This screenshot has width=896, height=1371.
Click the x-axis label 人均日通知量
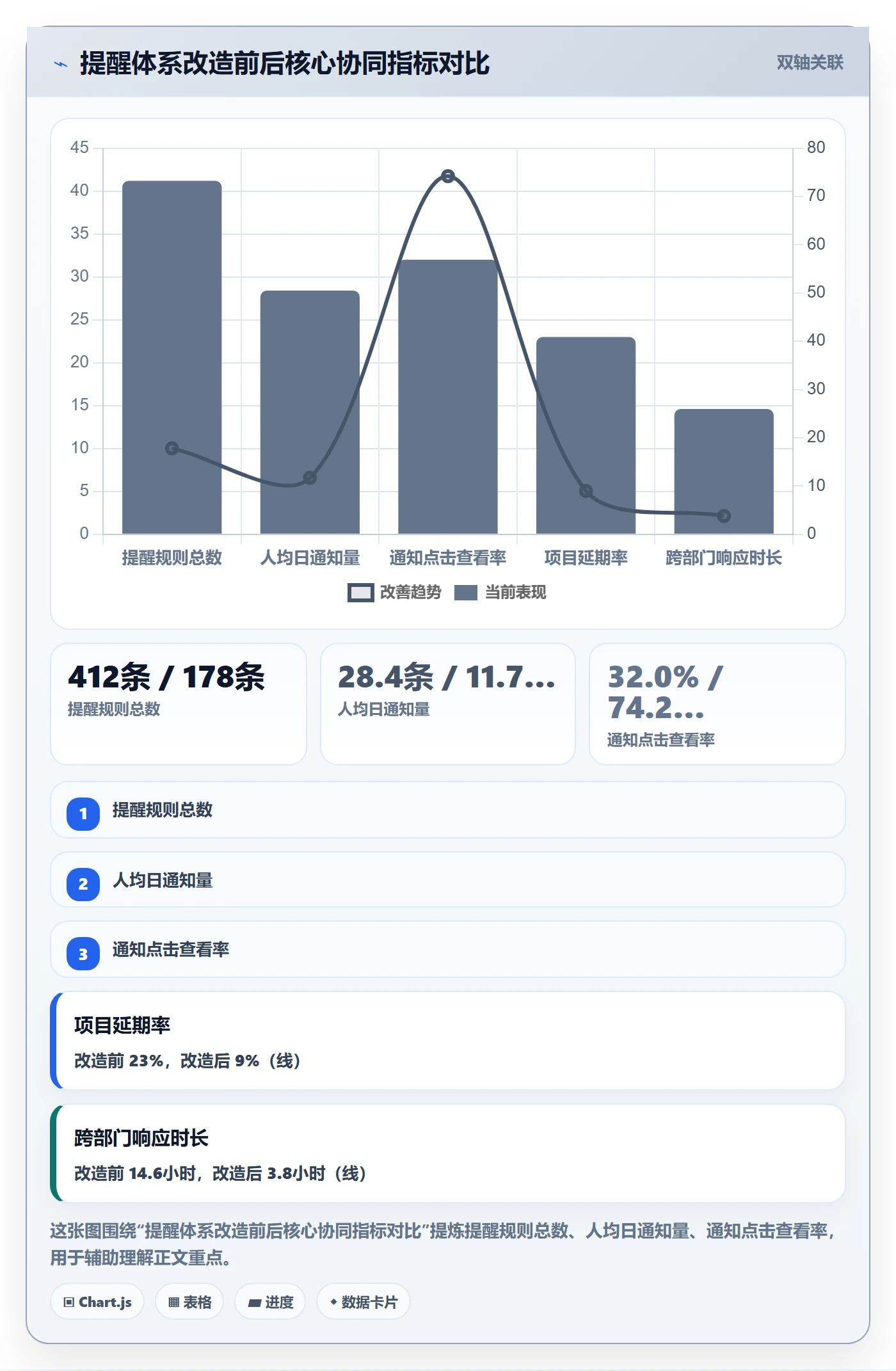pos(310,558)
